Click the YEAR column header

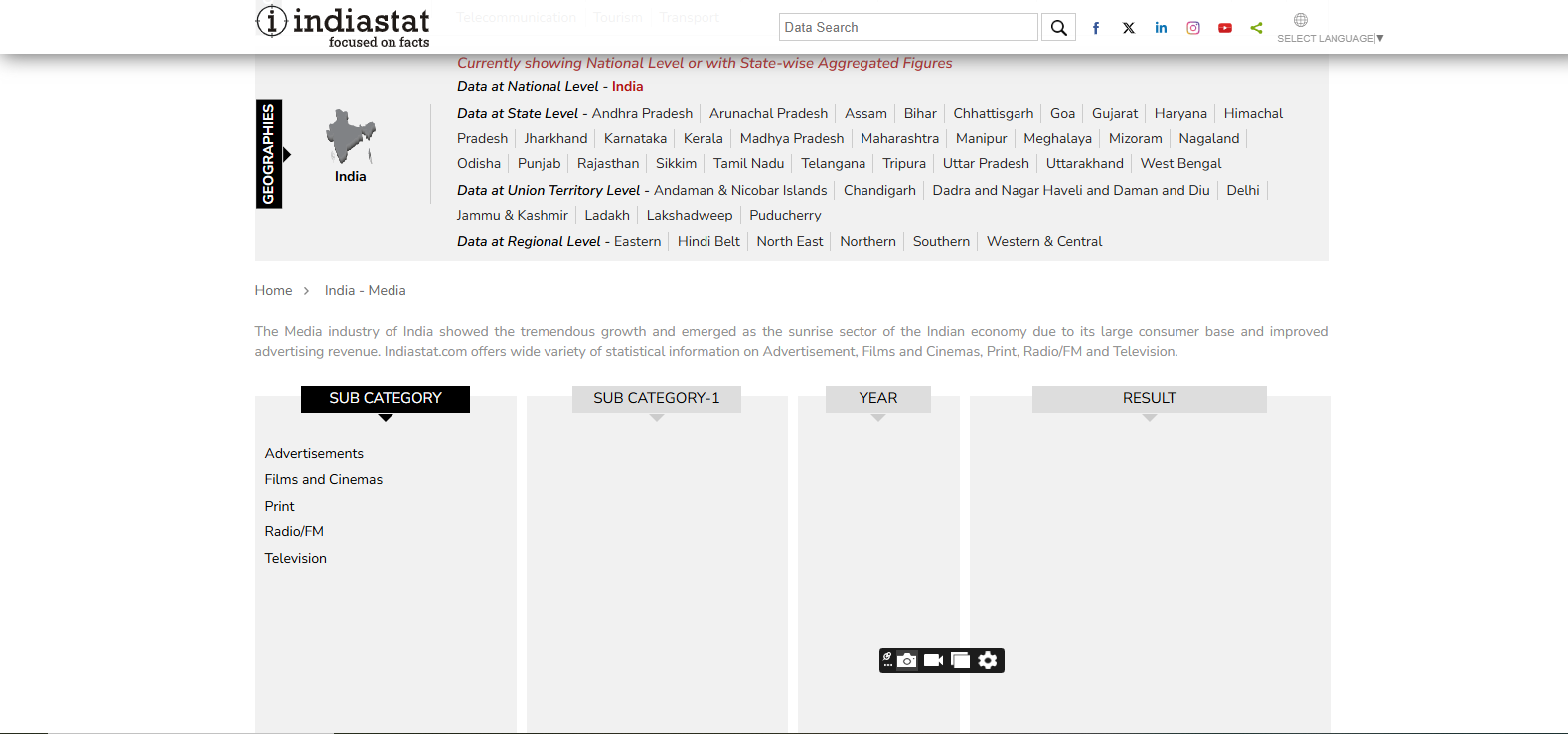pos(877,398)
